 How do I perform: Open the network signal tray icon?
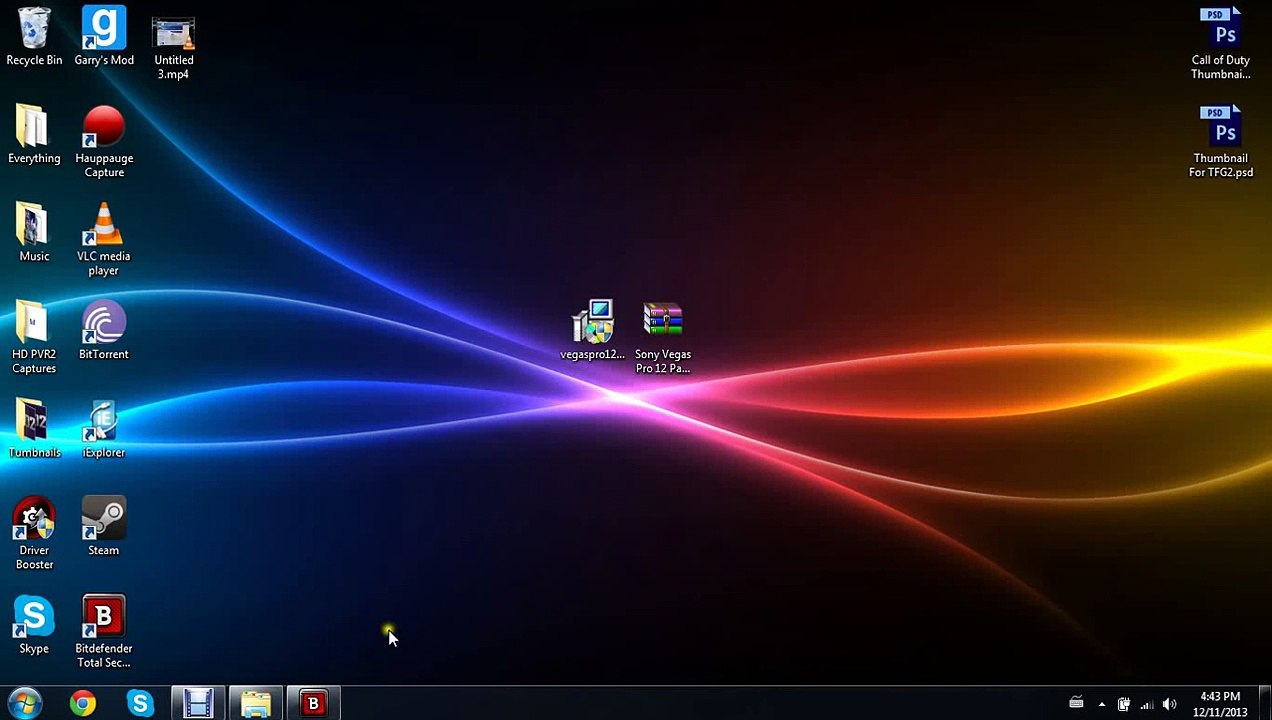coord(1147,705)
